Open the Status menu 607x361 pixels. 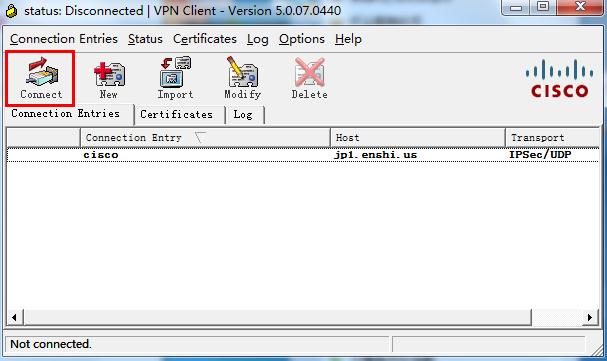tap(145, 39)
